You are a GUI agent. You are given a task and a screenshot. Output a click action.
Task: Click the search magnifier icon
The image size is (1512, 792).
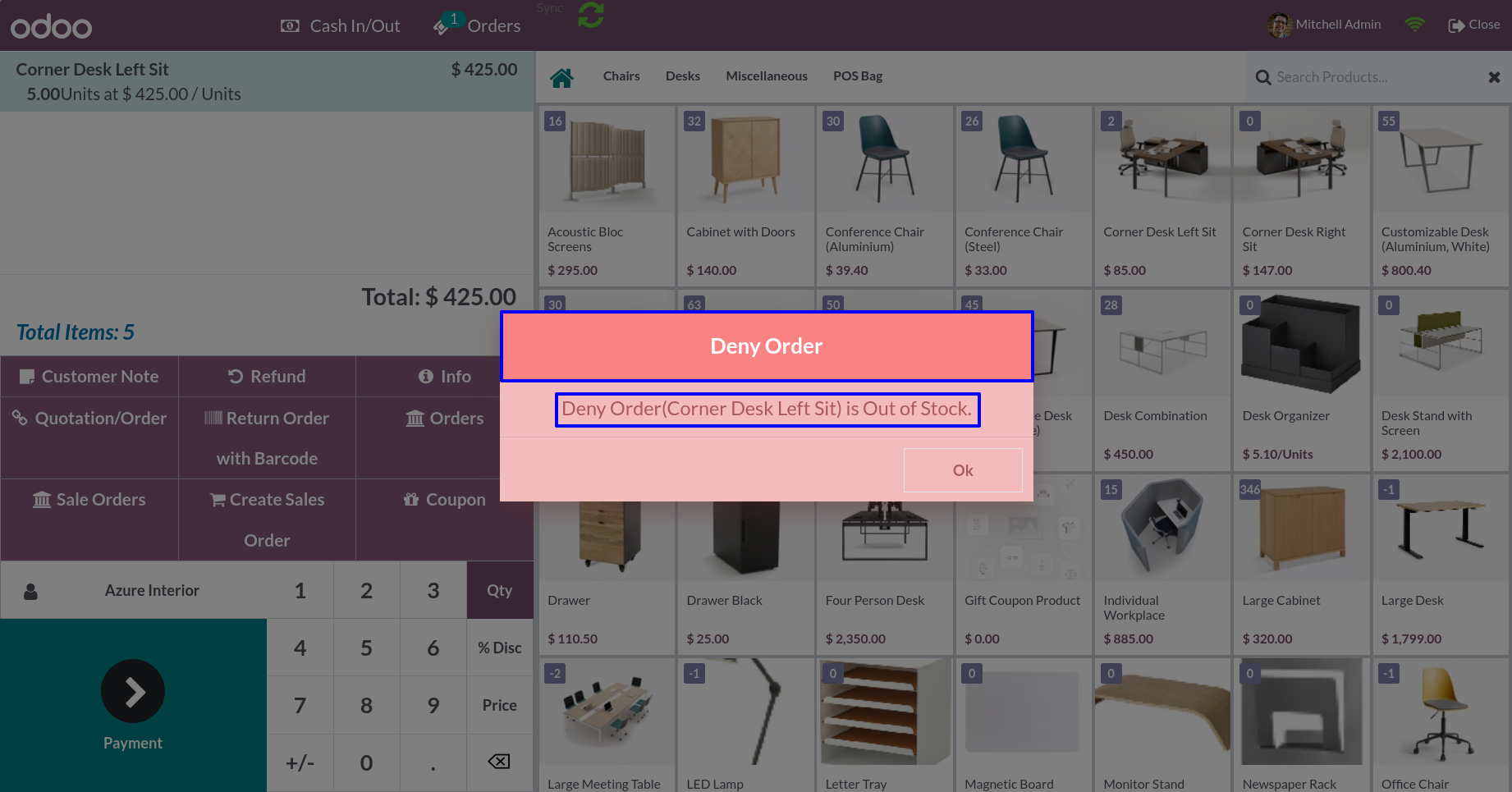(x=1263, y=77)
